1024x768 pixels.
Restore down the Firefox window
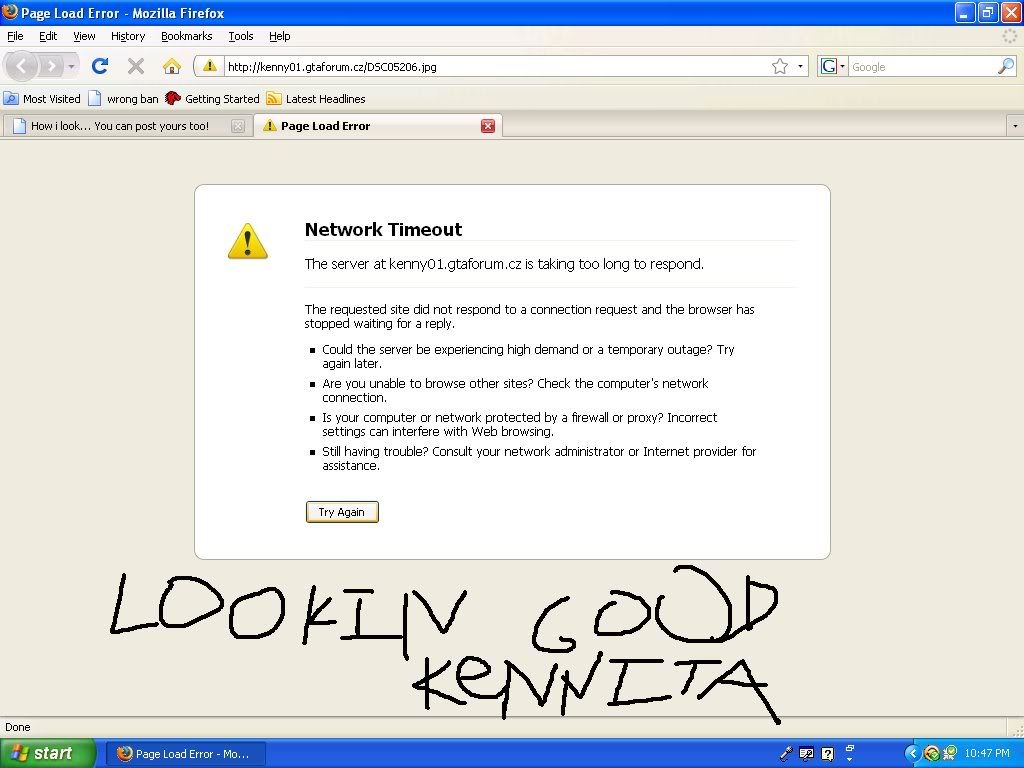[987, 12]
